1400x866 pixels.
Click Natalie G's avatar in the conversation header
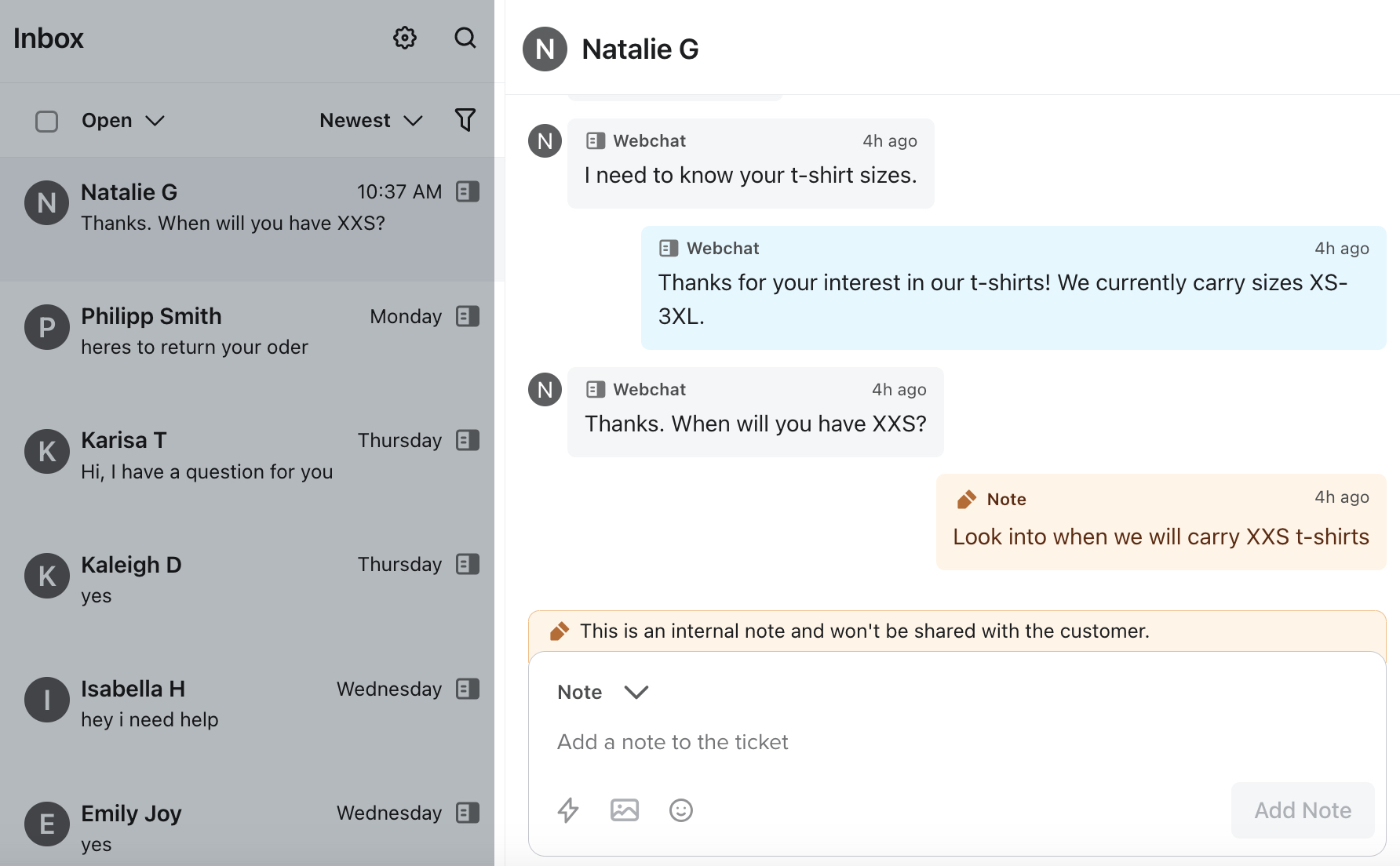[x=545, y=49]
